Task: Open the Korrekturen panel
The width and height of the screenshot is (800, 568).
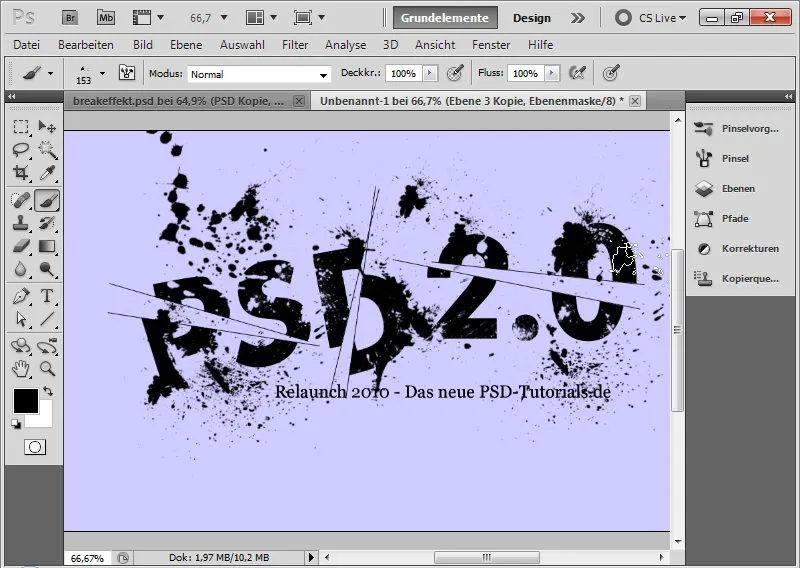Action: tap(737, 249)
